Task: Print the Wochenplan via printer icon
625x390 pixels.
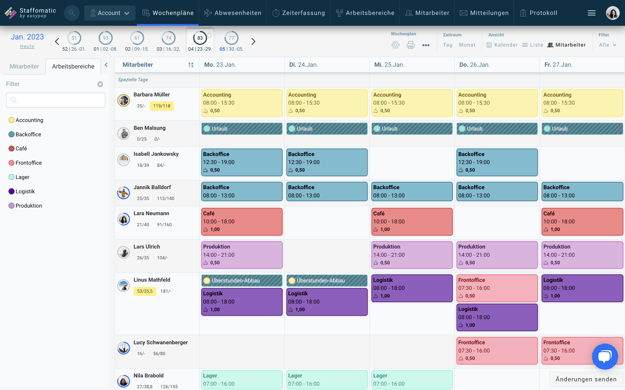Action: point(411,45)
